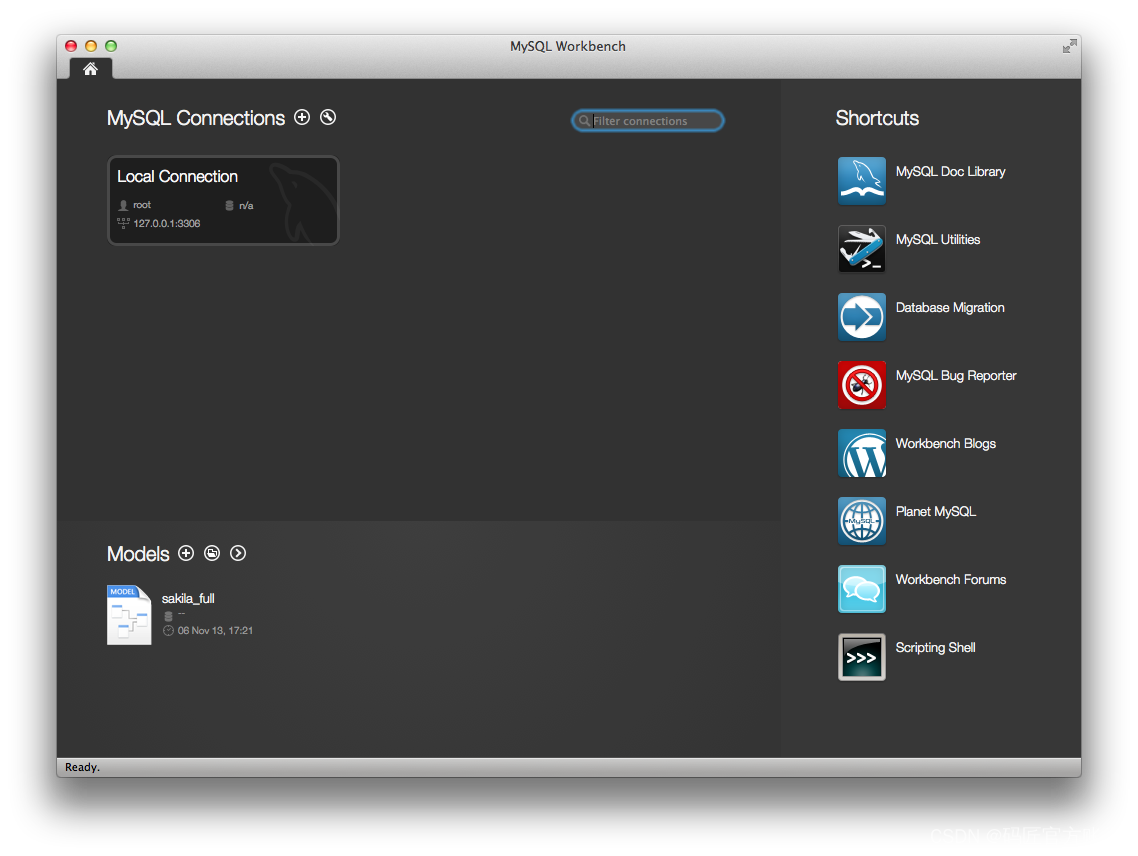Viewport: 1138px width, 856px height.
Task: Click the n/a schema value in Local Connection
Action: tap(246, 205)
